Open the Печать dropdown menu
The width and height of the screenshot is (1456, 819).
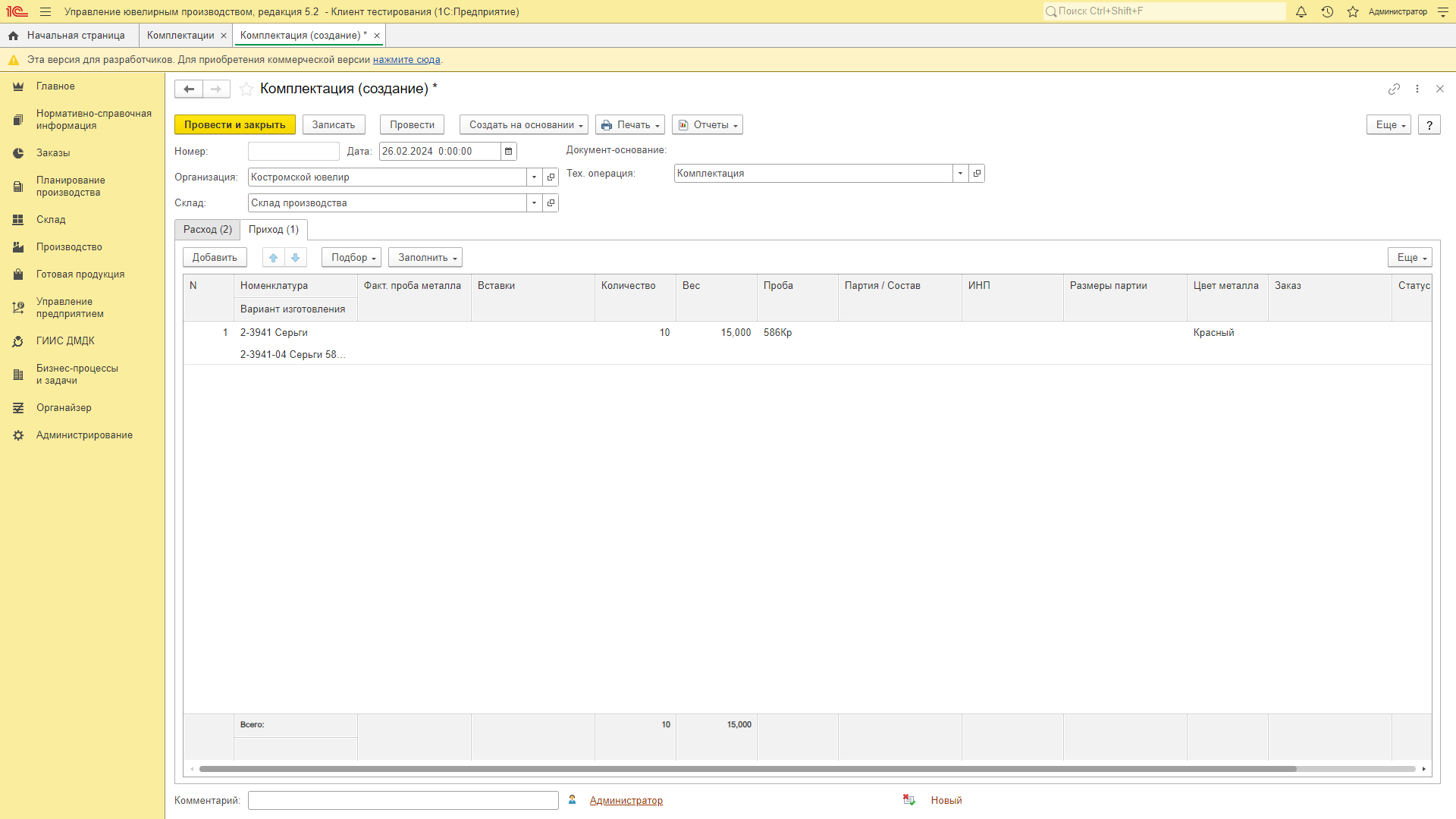630,124
